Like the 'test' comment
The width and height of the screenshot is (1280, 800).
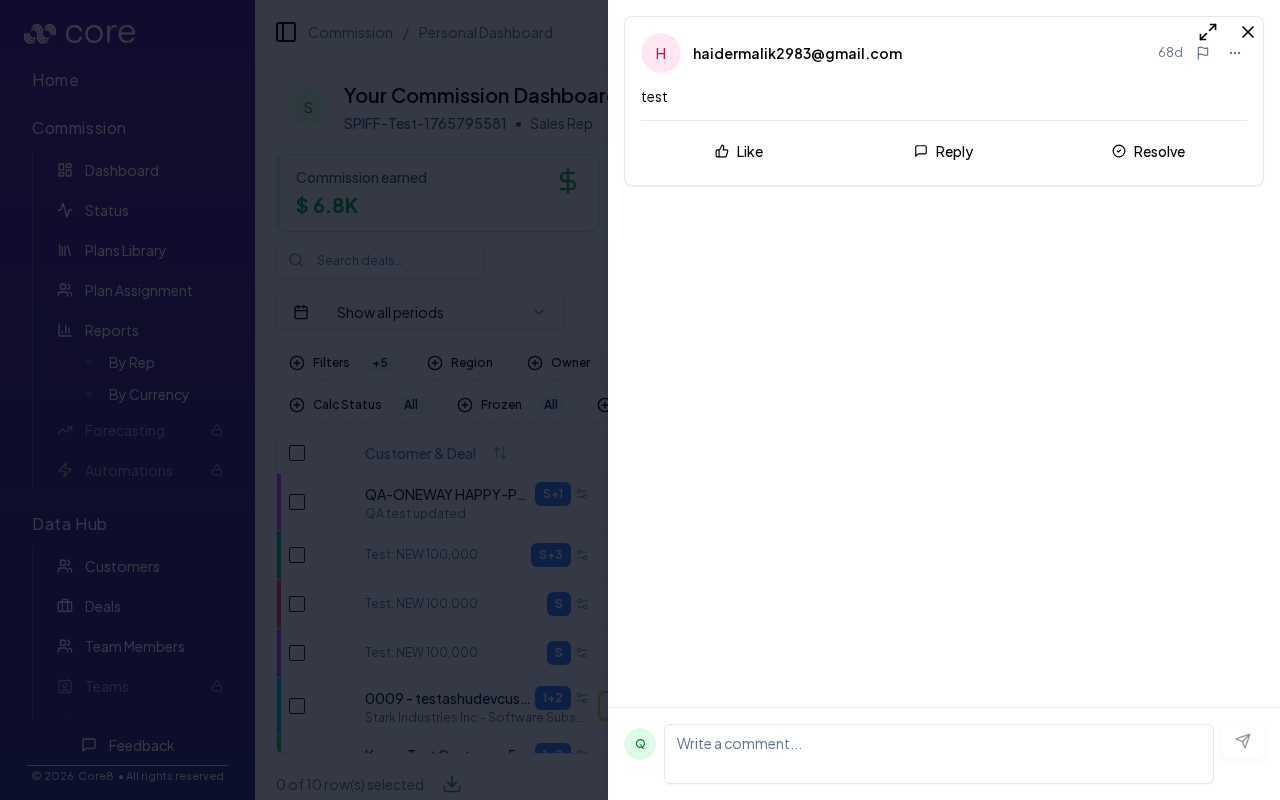(739, 152)
